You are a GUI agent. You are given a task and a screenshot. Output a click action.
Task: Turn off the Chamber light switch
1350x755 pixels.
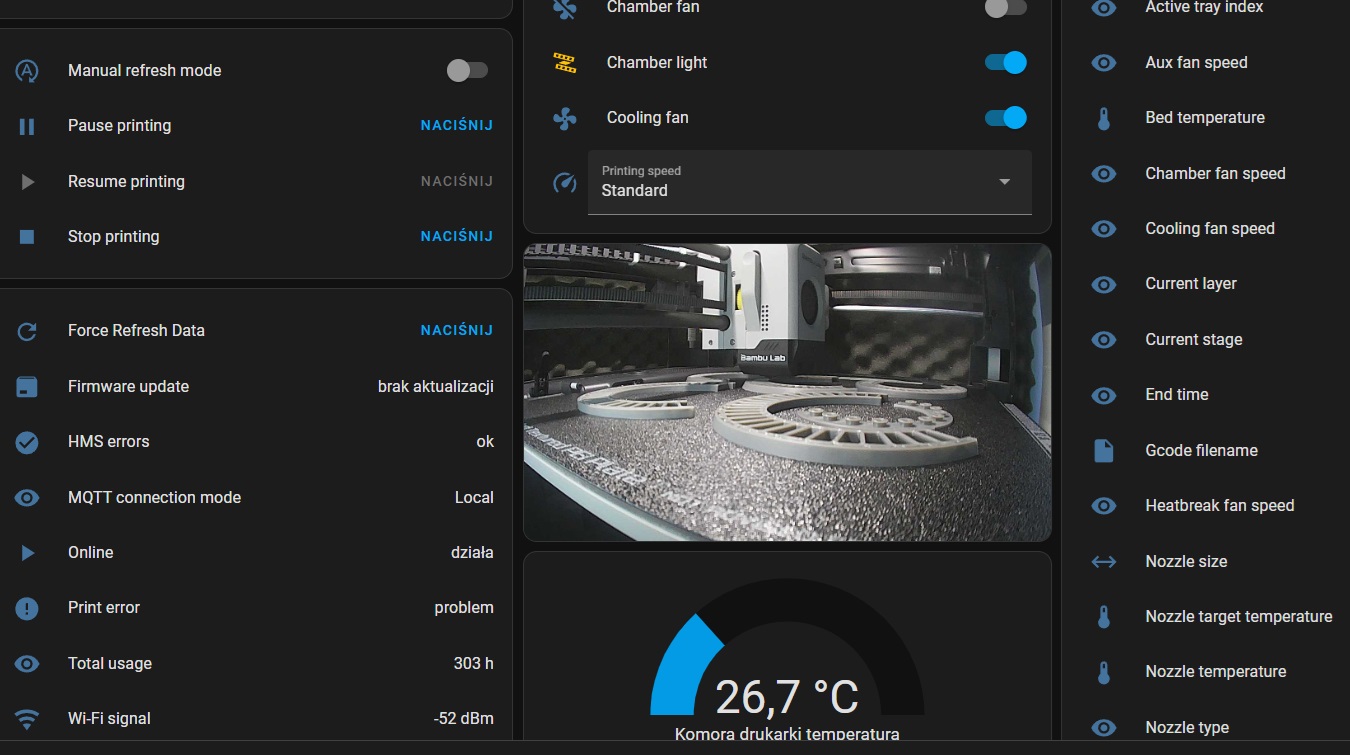coord(1005,63)
